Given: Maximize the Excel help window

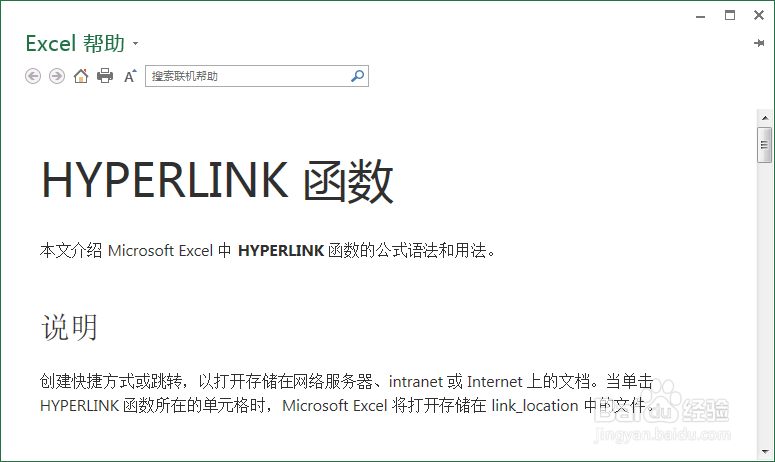Looking at the screenshot, I should 730,15.
